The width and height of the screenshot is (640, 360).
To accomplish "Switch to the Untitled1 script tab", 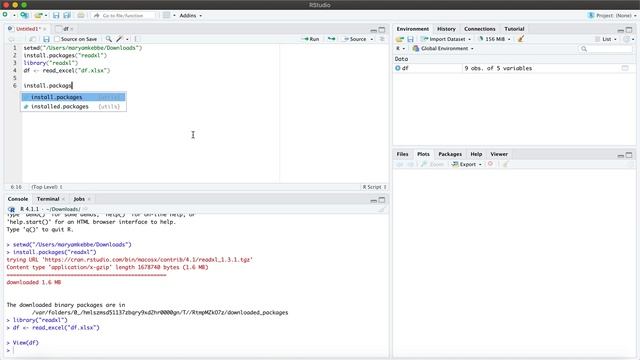I will [x=27, y=29].
